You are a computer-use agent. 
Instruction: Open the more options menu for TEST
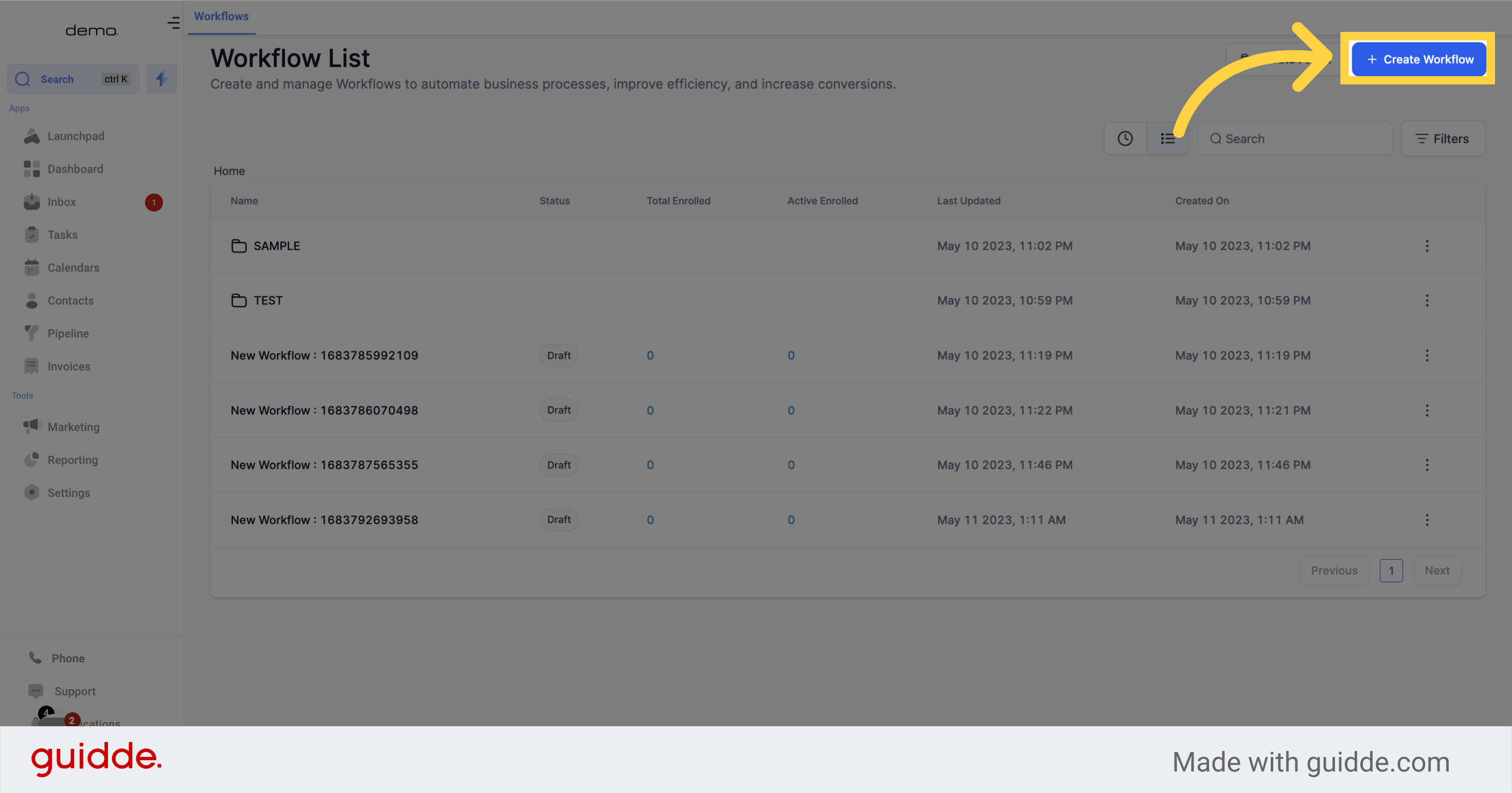tap(1427, 300)
